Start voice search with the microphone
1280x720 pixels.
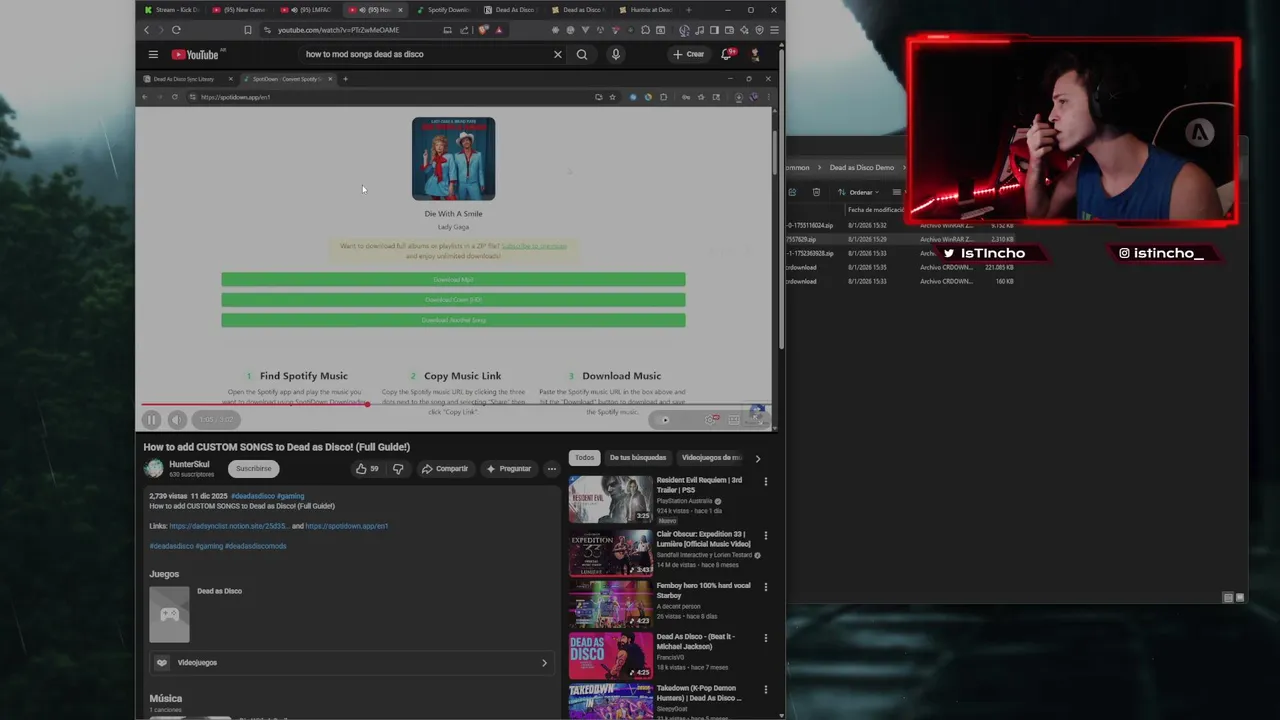pos(616,54)
